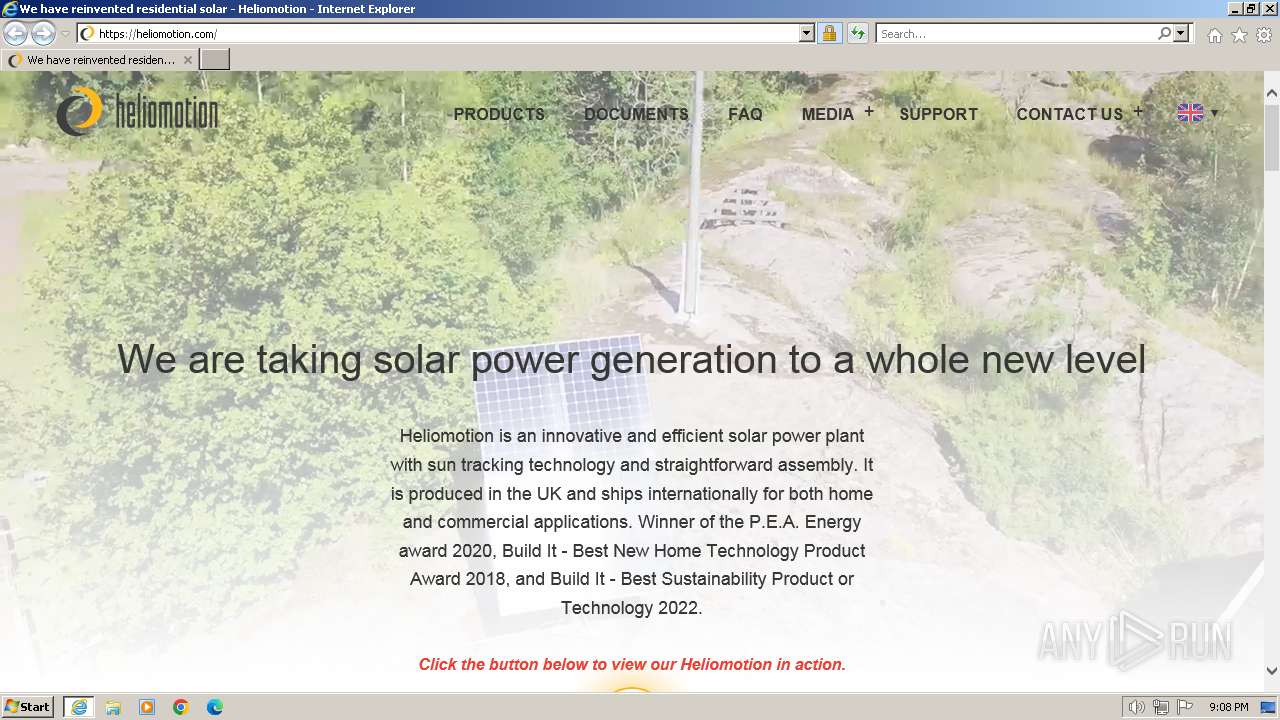Expand the CONTACT US plus sign
This screenshot has width=1280, height=720.
tap(1138, 111)
